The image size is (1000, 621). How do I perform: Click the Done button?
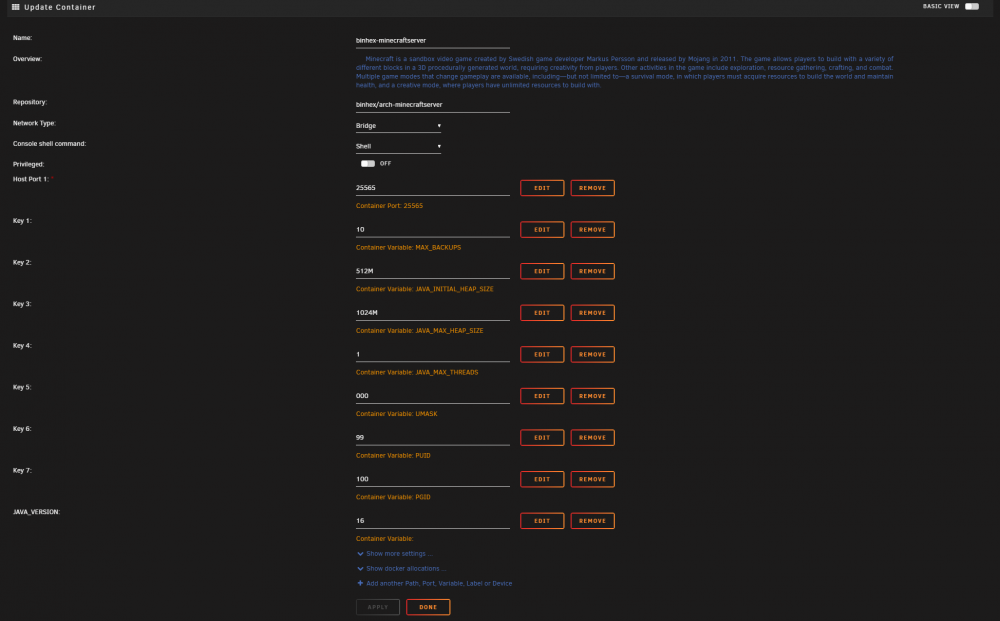[428, 607]
